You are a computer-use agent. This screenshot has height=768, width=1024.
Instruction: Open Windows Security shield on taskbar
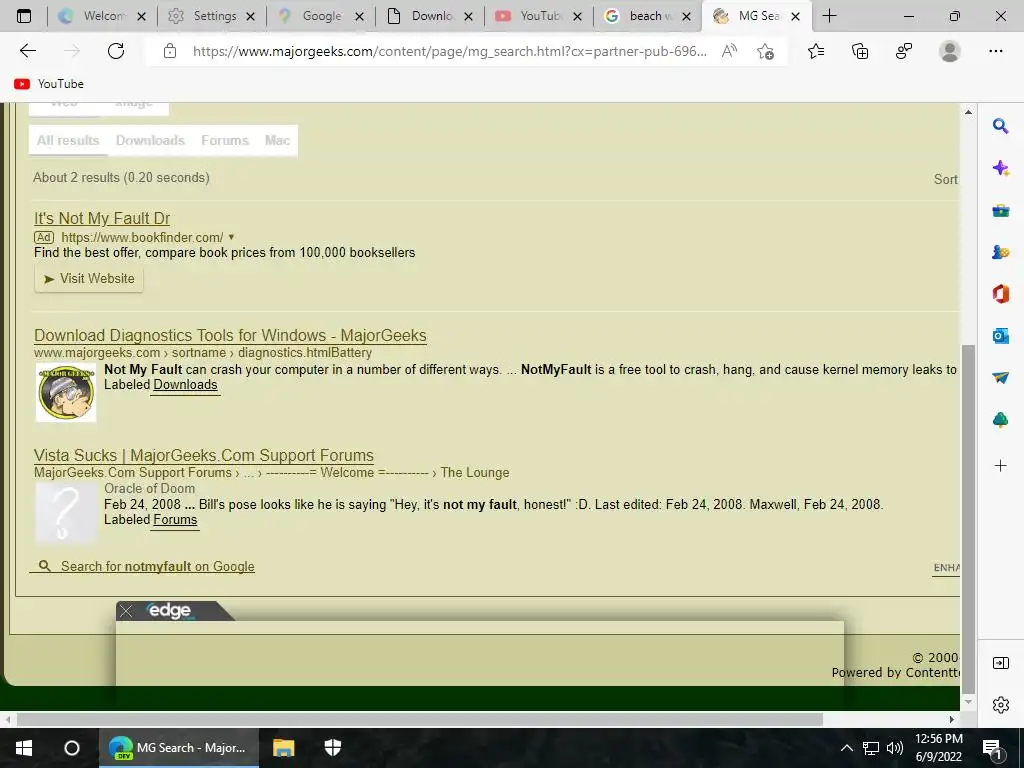pos(333,748)
